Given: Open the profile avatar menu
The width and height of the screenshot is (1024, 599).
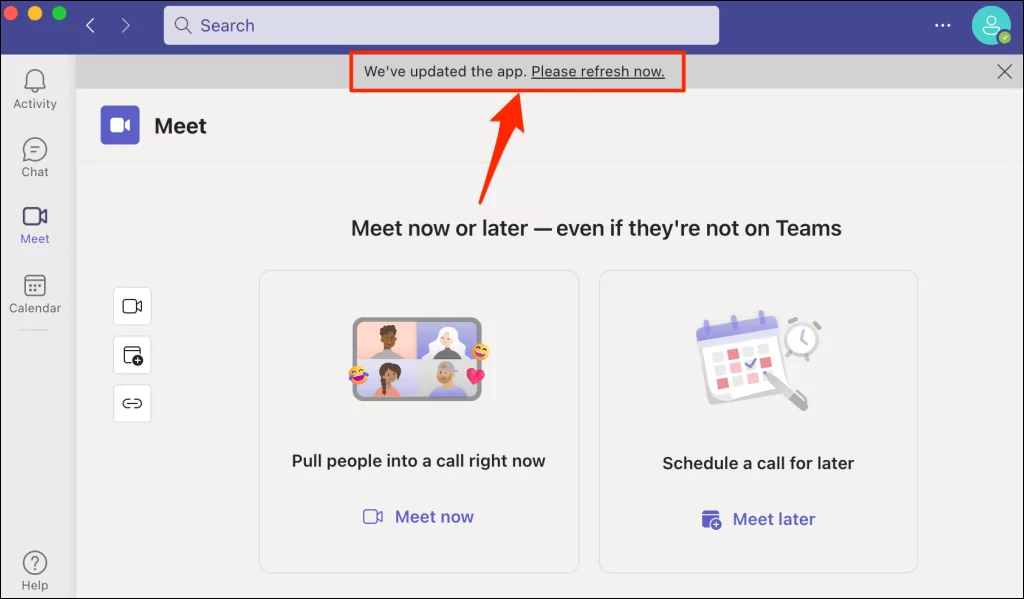Looking at the screenshot, I should click(991, 25).
